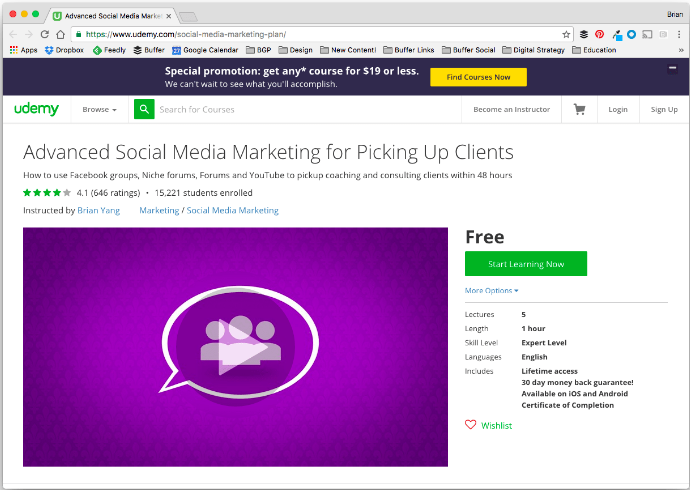Open the Design bookmarks folder

coord(295,50)
